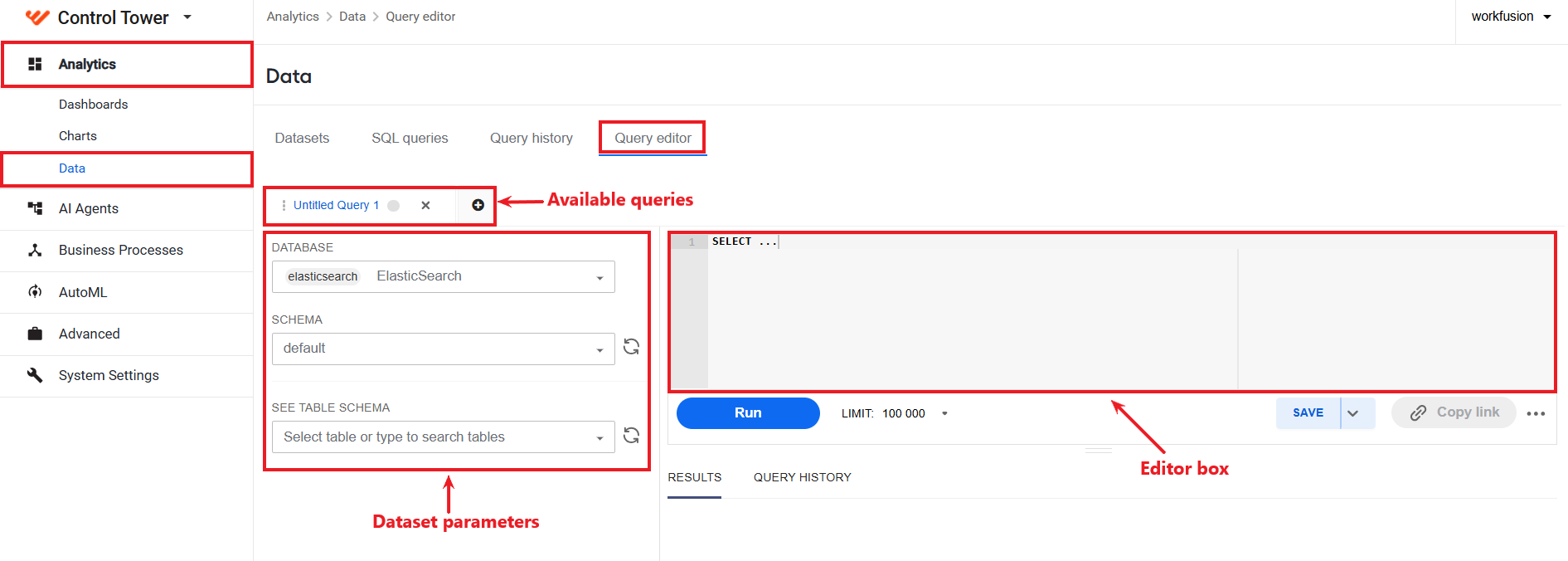
Task: Switch to the Query editor tab
Action: pyautogui.click(x=653, y=138)
